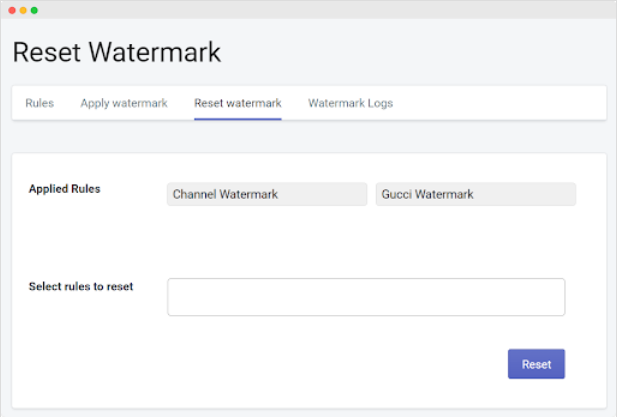
Task: Switch to the Rules tab
Action: [x=39, y=103]
